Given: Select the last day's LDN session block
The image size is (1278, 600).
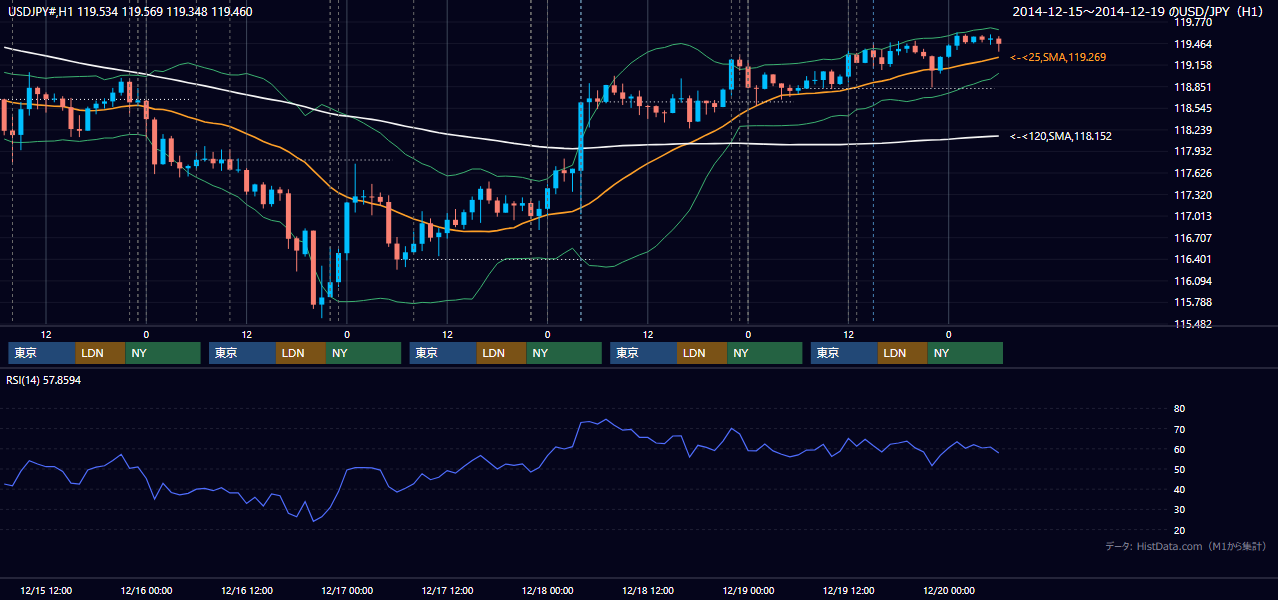Looking at the screenshot, I should pyautogui.click(x=904, y=353).
